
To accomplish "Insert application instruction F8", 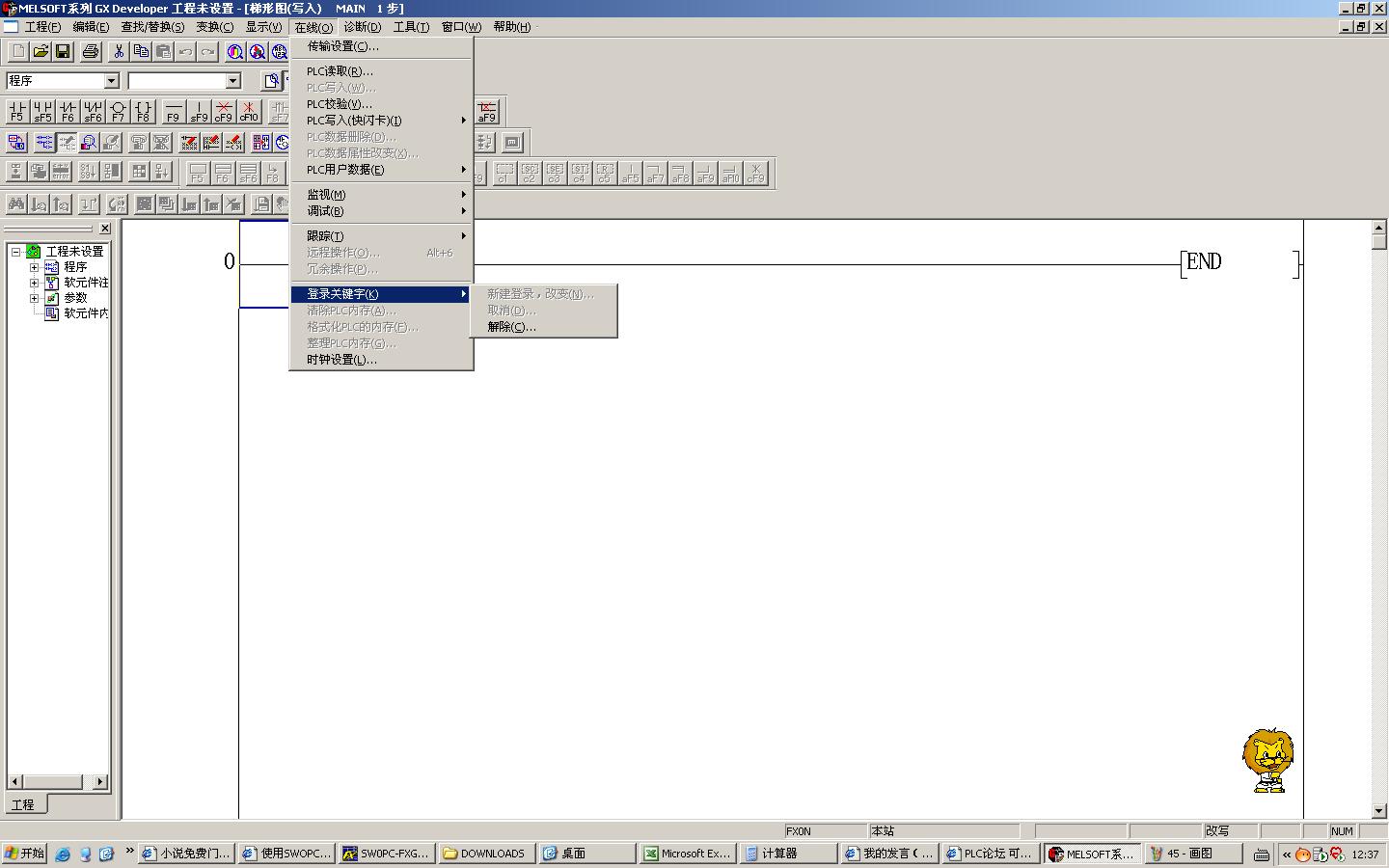I will click(x=143, y=112).
